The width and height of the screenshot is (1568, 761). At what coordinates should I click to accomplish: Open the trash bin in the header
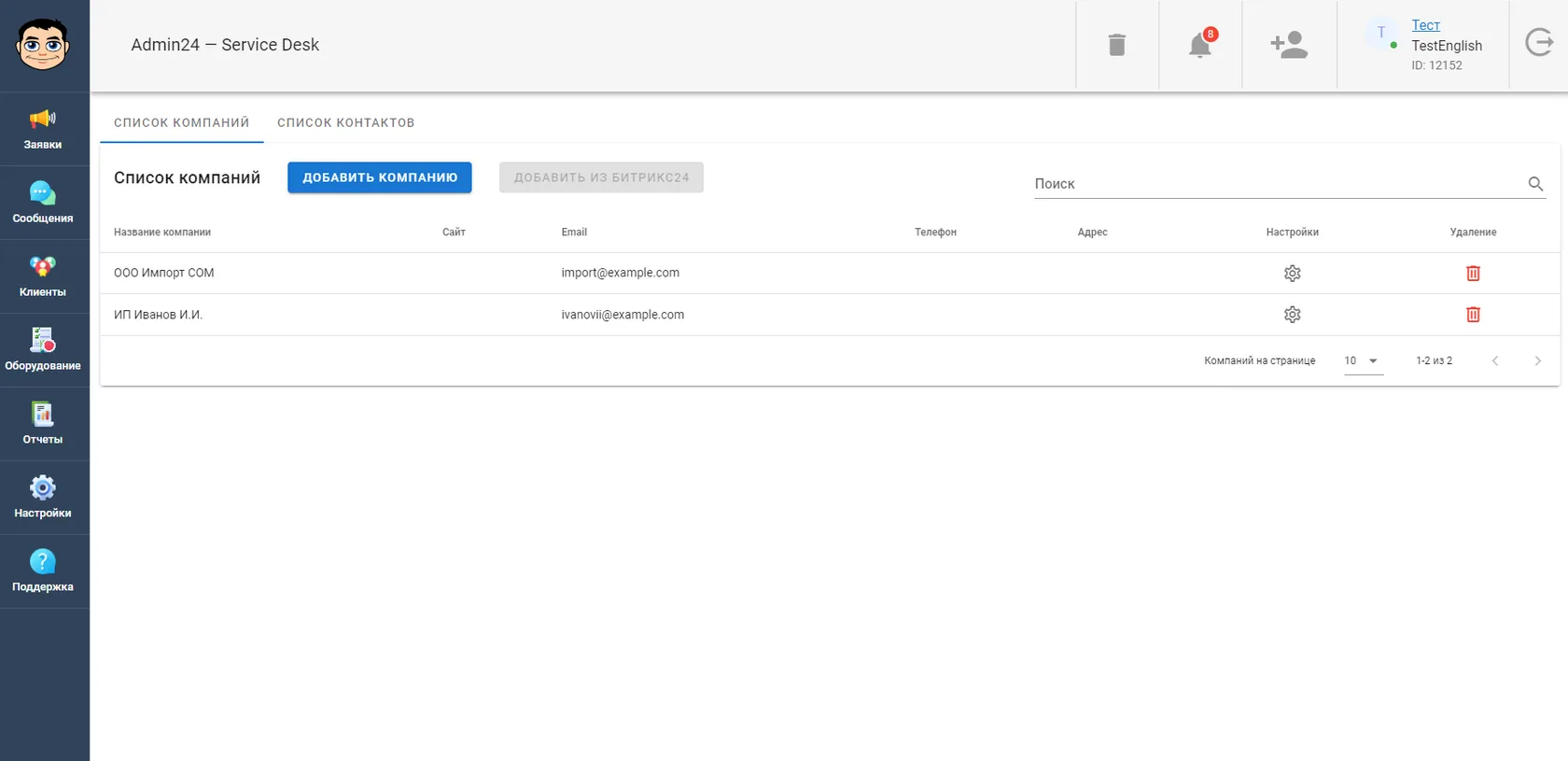1116,45
